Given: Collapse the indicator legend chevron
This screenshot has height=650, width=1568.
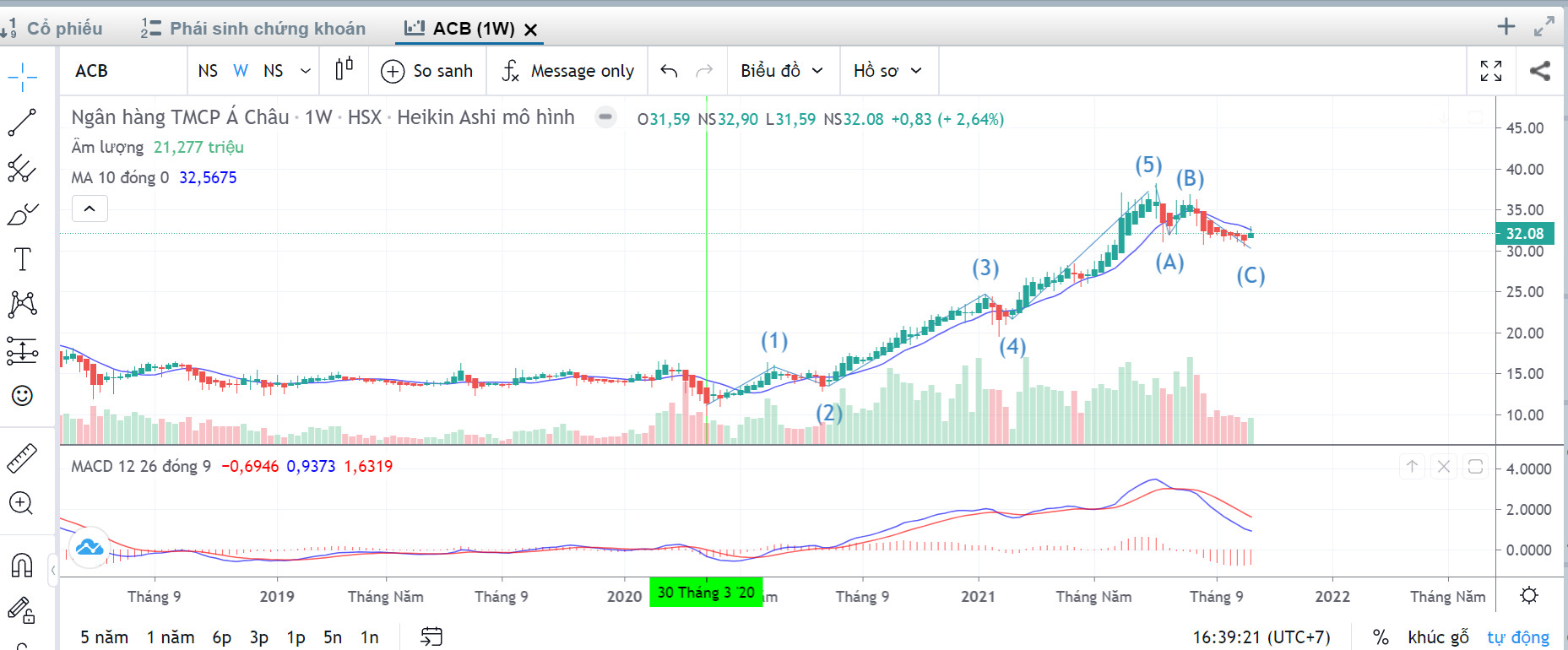Looking at the screenshot, I should (x=90, y=209).
